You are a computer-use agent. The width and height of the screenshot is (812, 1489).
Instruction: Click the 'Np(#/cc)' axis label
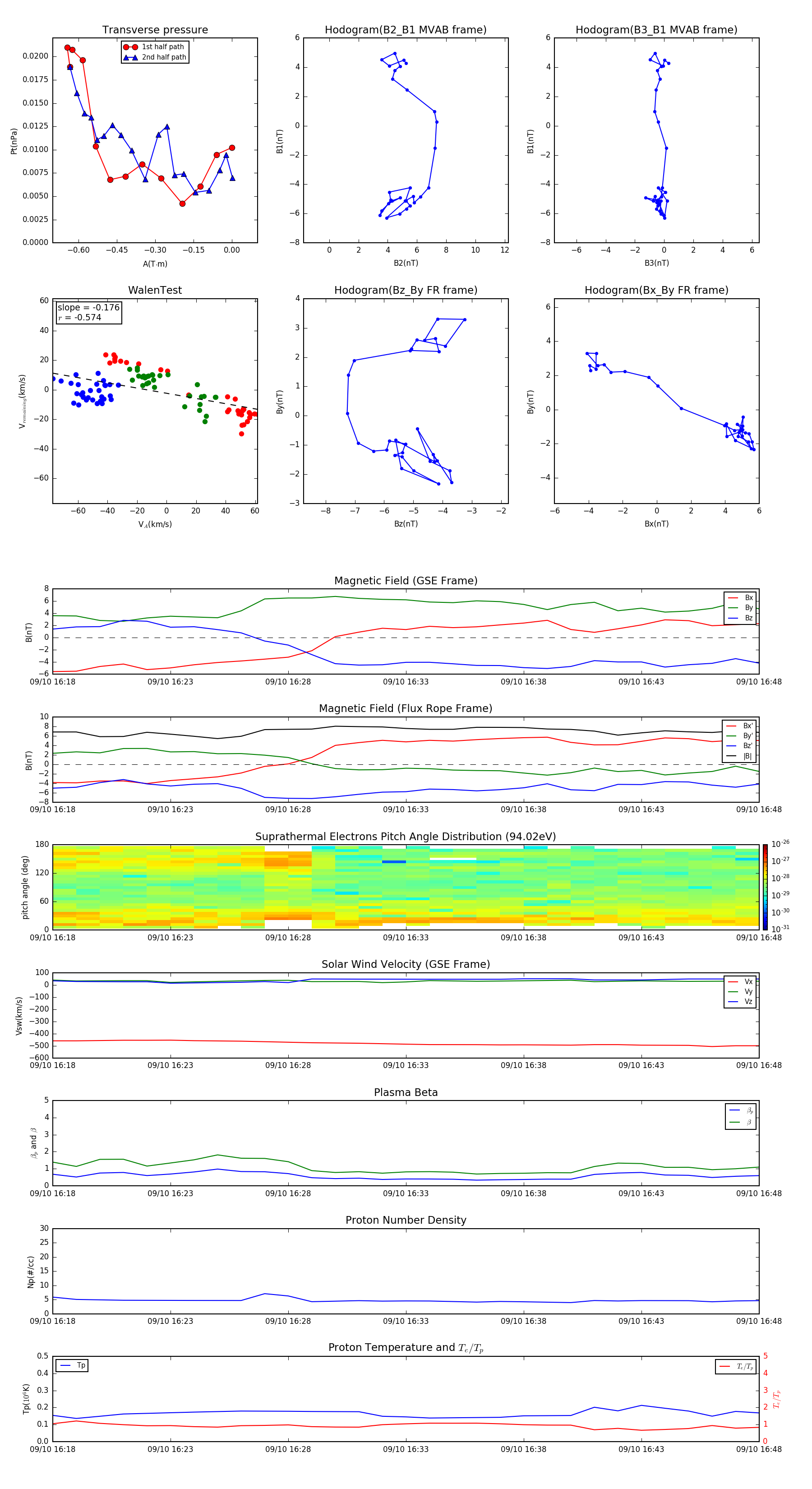31,1271
